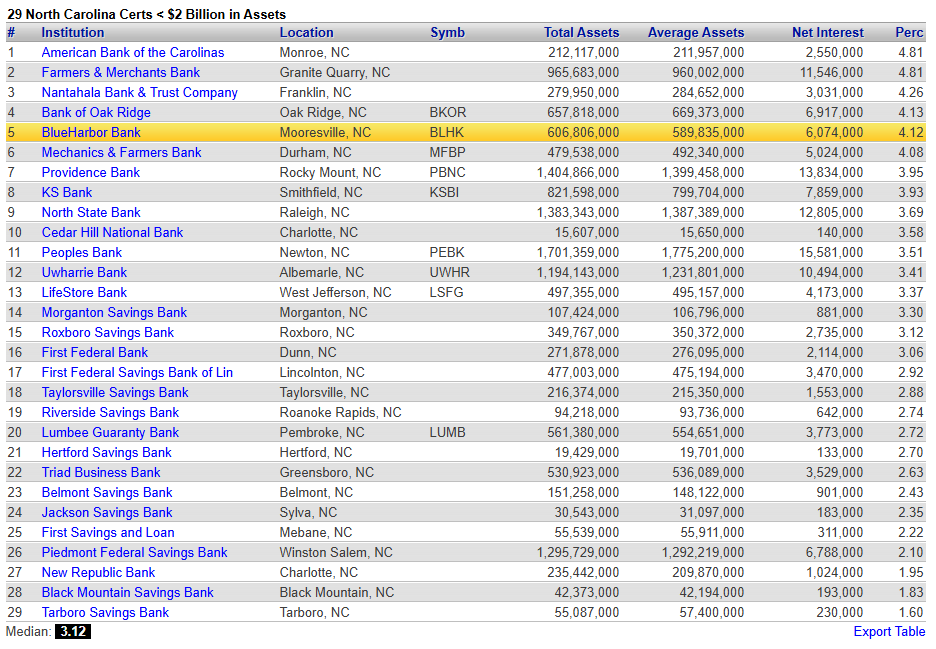Click the Export Table link
936x649 pixels.
point(889,632)
